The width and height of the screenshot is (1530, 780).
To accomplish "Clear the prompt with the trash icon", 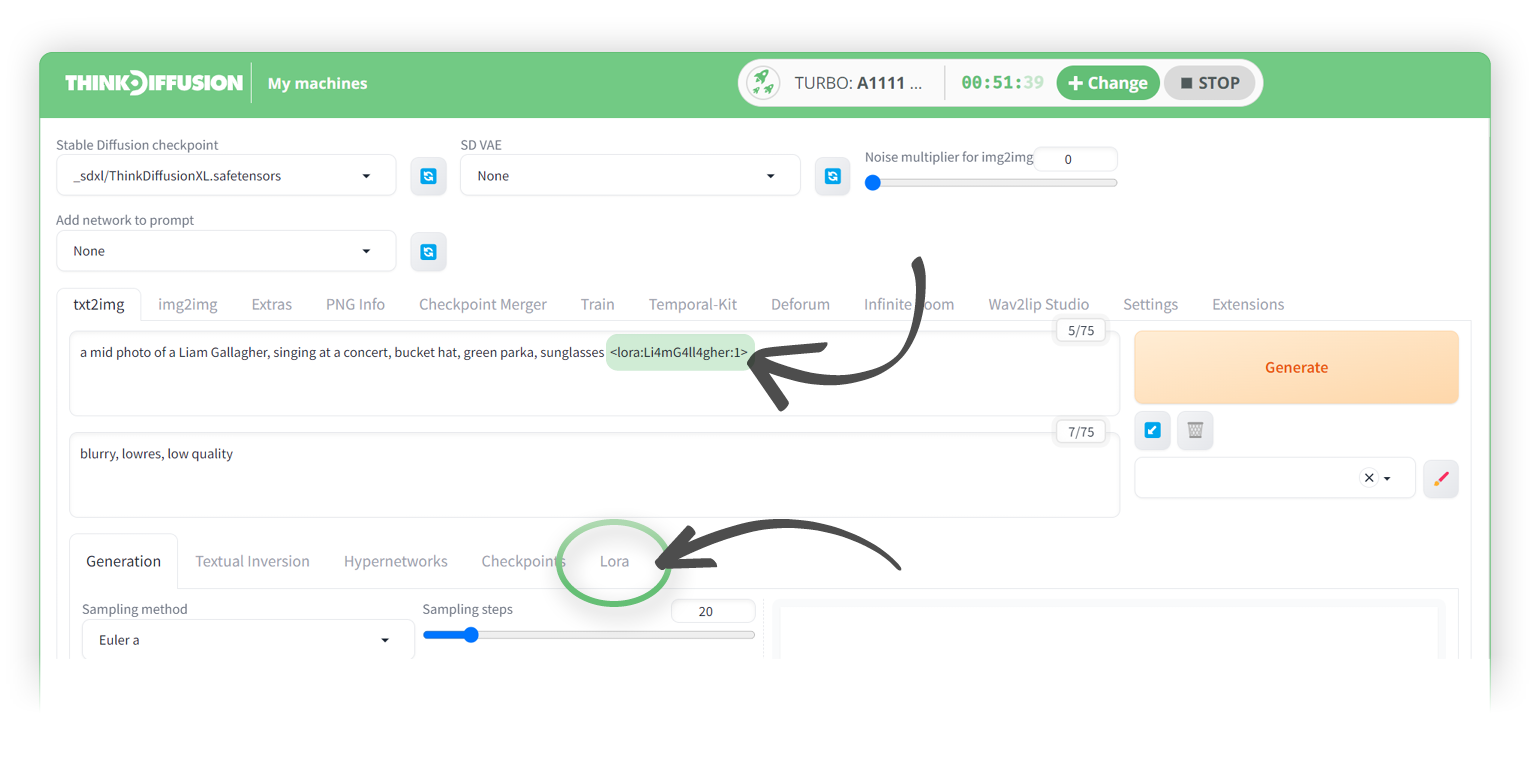I will pyautogui.click(x=1195, y=430).
